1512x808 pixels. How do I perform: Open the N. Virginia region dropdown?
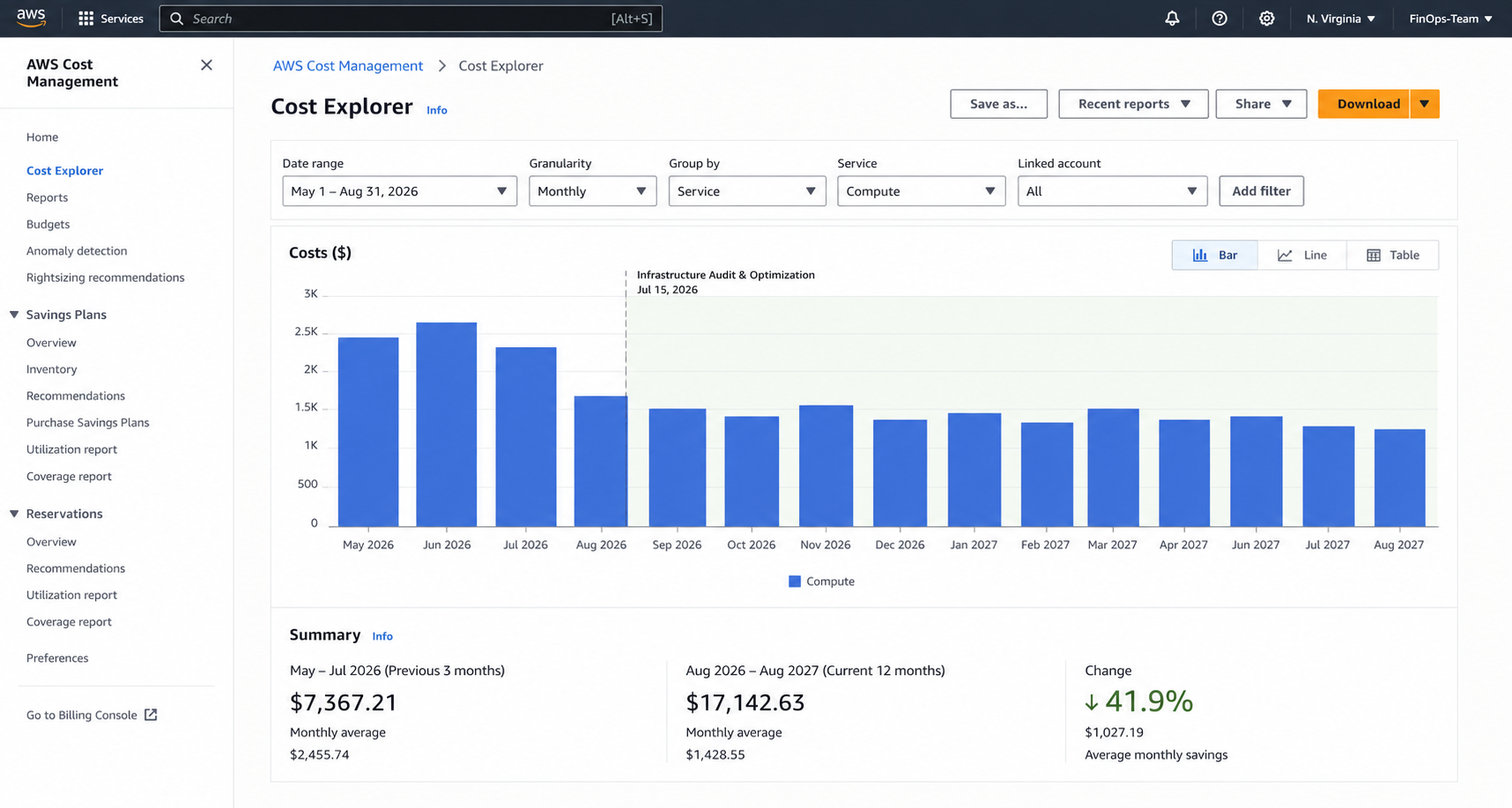click(x=1340, y=19)
